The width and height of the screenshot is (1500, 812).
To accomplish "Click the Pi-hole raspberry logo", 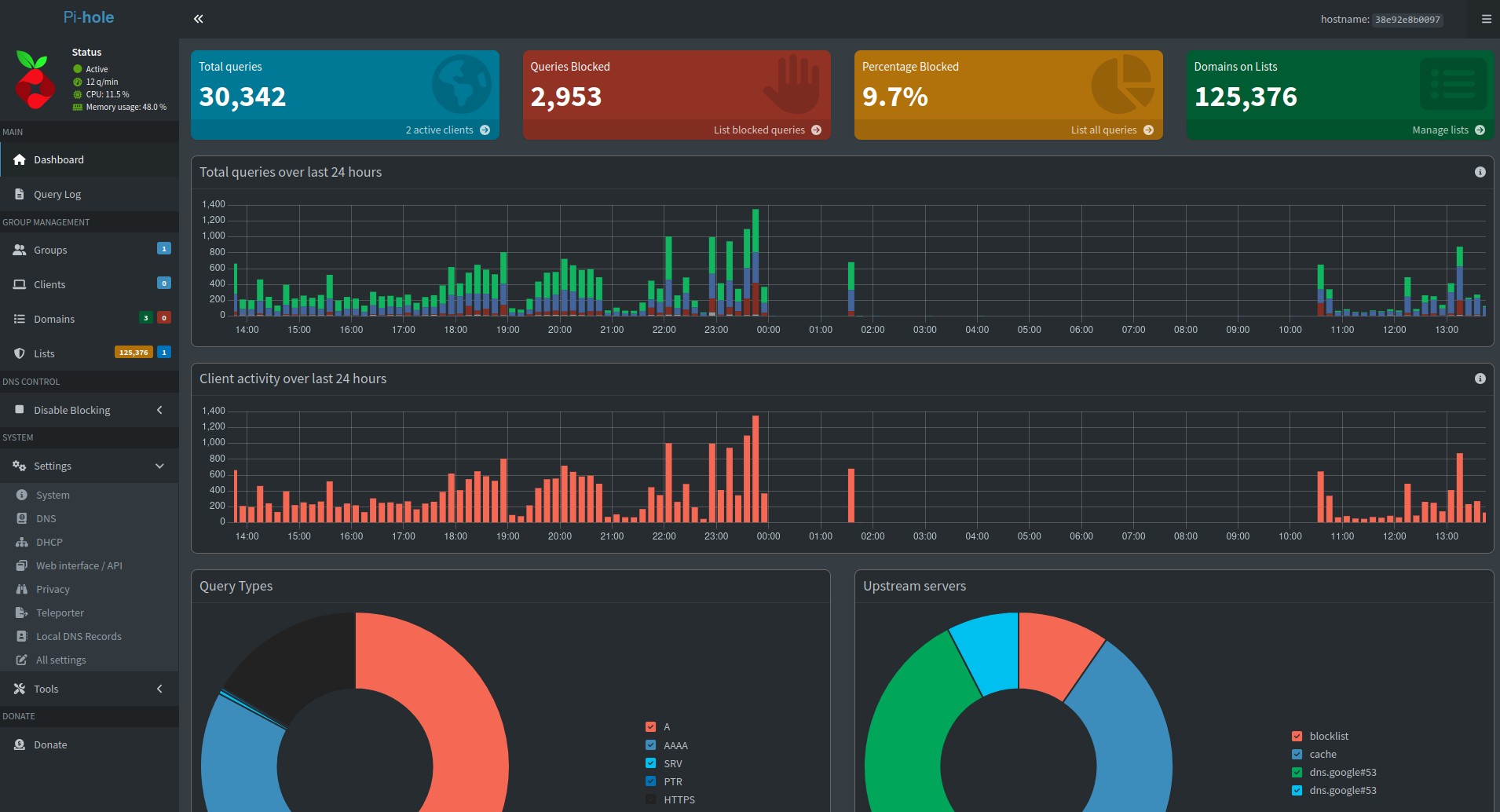I will pos(35,80).
